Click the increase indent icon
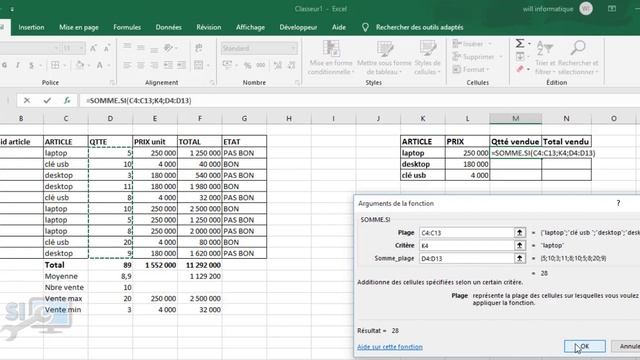Viewport: 640px width, 360px height. click(181, 65)
